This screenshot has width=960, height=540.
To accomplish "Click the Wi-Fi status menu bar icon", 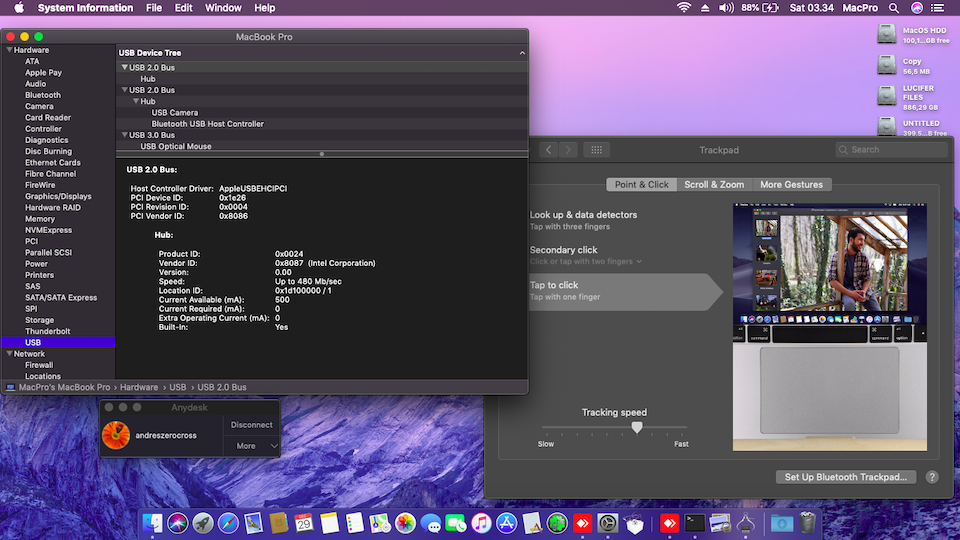I will (x=684, y=8).
